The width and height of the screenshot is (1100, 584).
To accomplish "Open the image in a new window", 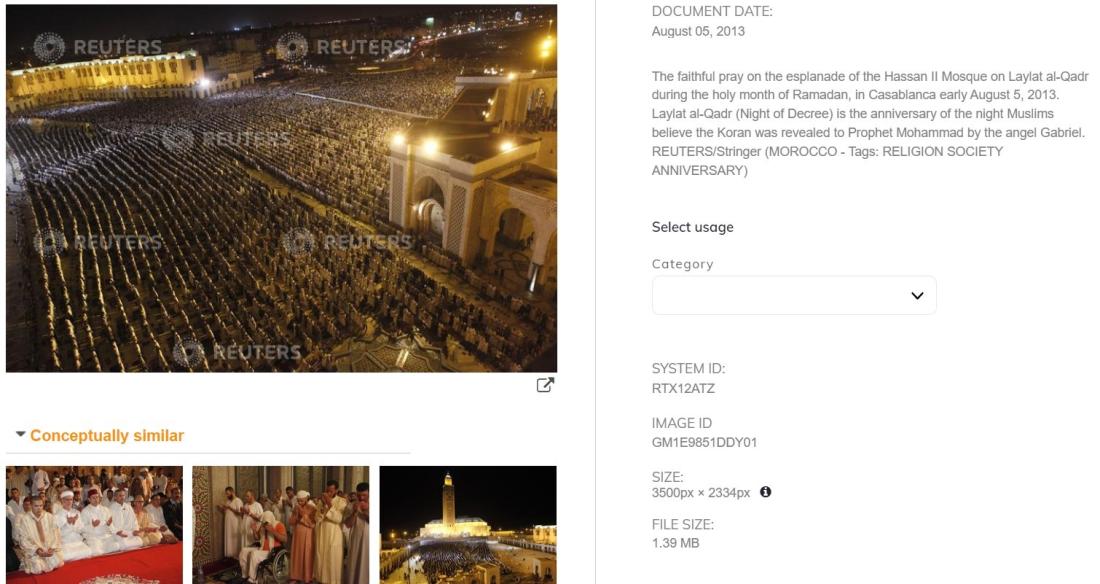I will pos(545,385).
